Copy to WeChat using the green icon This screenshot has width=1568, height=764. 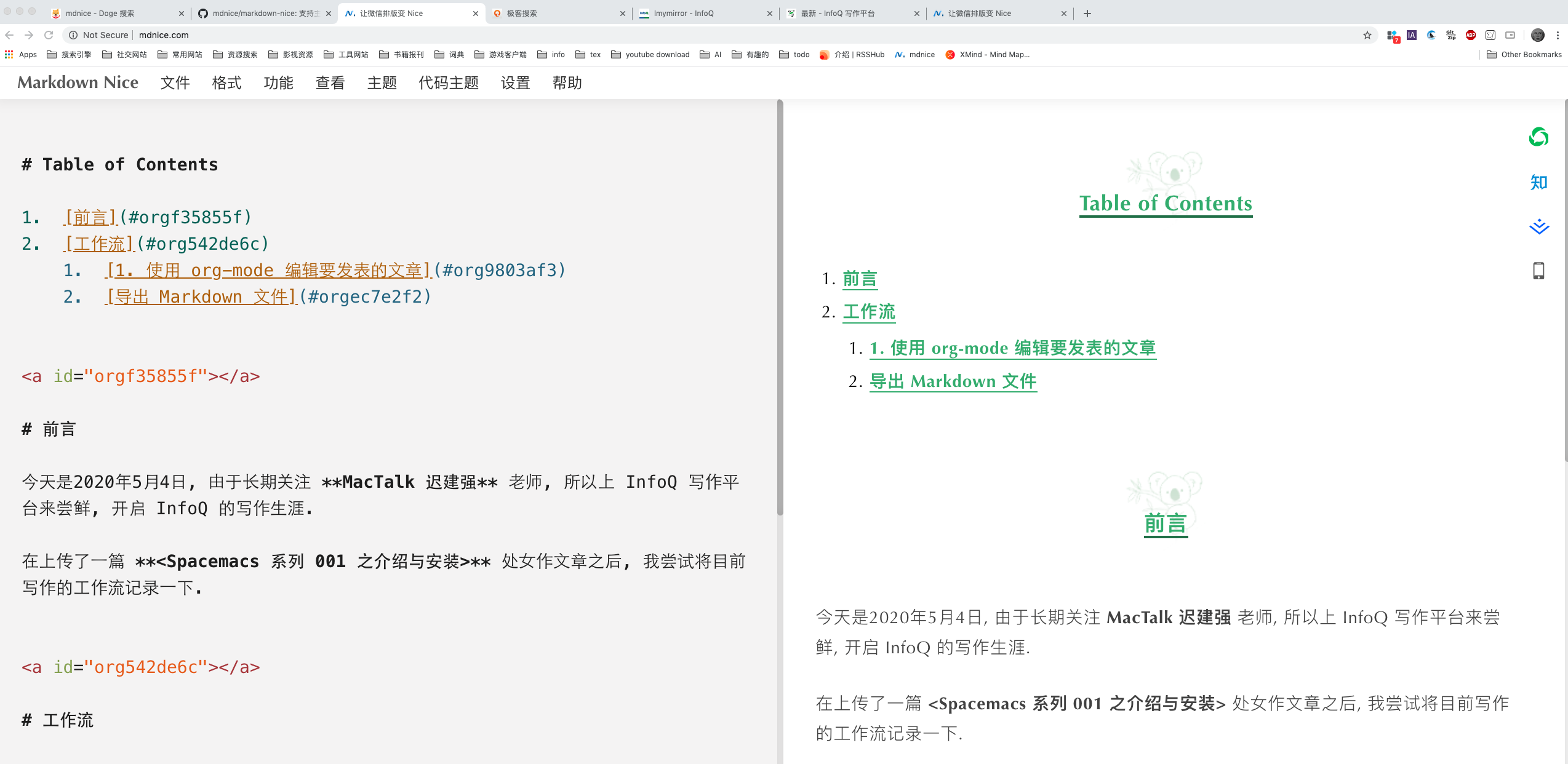[1538, 137]
